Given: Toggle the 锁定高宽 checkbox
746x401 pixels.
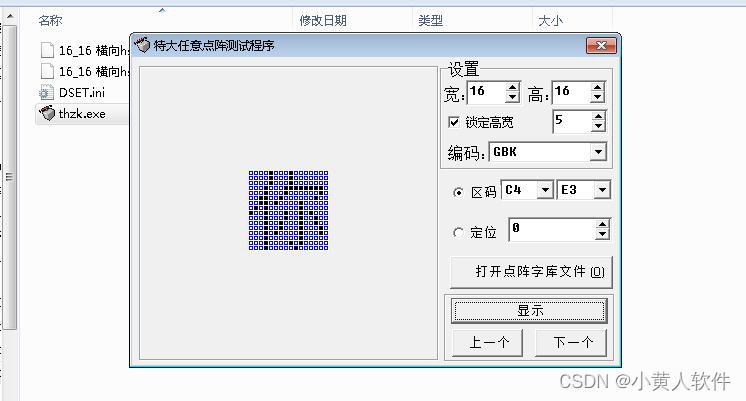Looking at the screenshot, I should pyautogui.click(x=454, y=122).
